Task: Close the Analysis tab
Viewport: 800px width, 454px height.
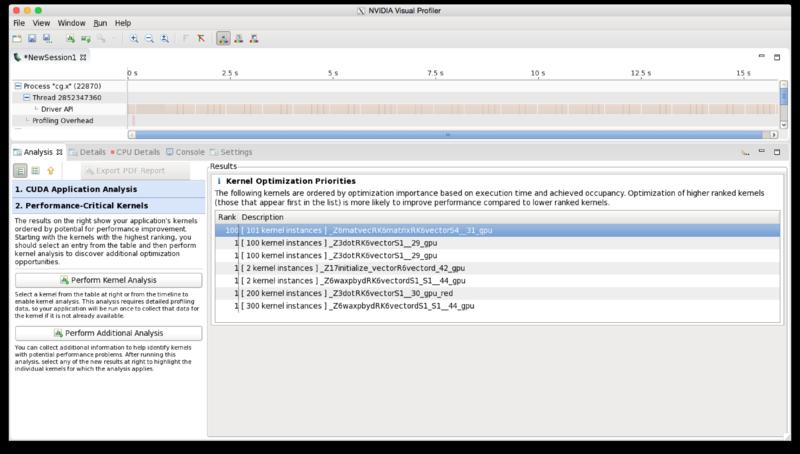Action: tap(59, 152)
